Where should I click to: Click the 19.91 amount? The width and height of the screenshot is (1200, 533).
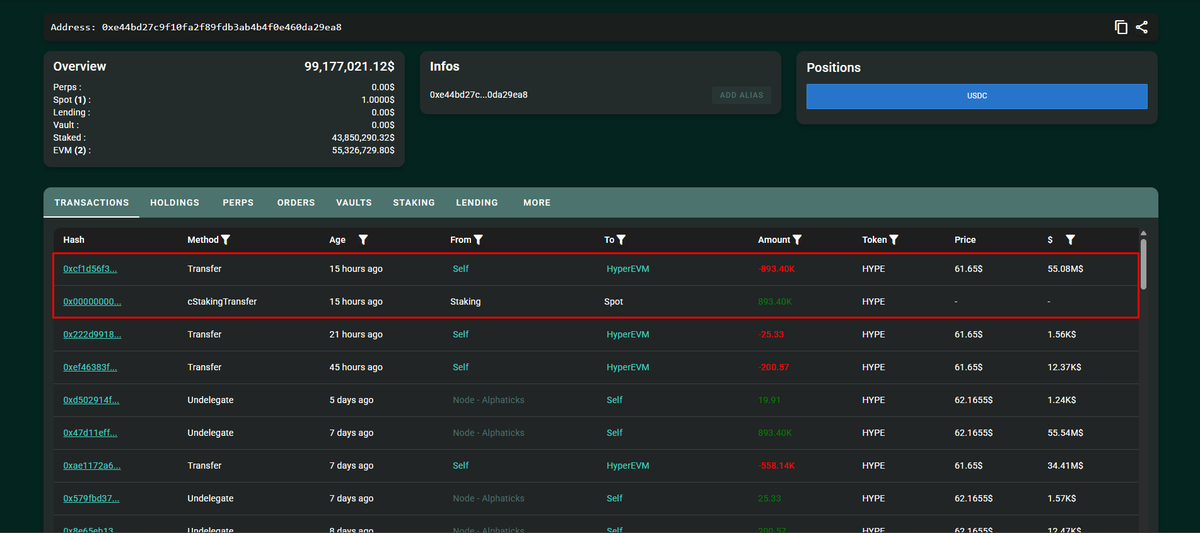768,400
